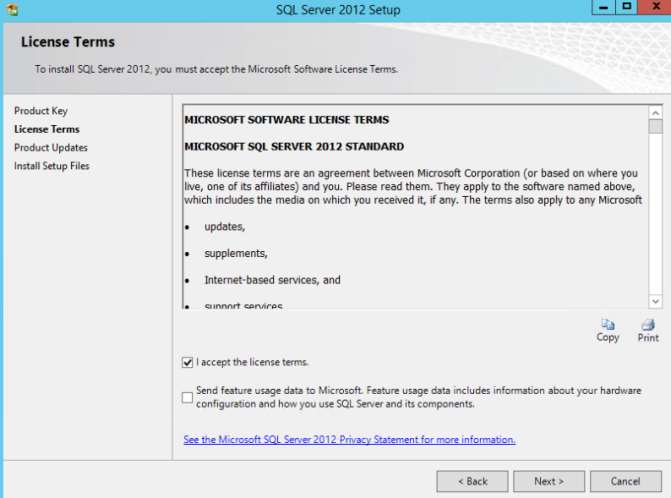Click the MICROSOFT SOFTWARE LICENSE TERMS heading
The image size is (671, 498).
coord(287,120)
